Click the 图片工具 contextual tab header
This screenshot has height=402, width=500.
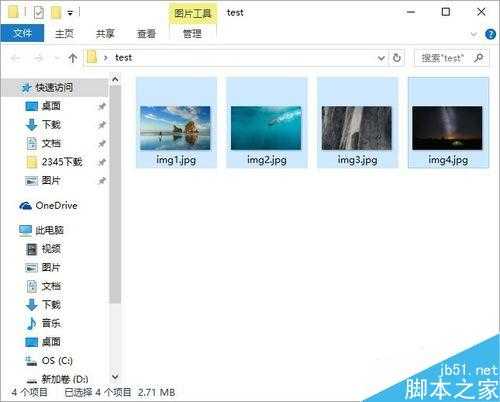[193, 13]
